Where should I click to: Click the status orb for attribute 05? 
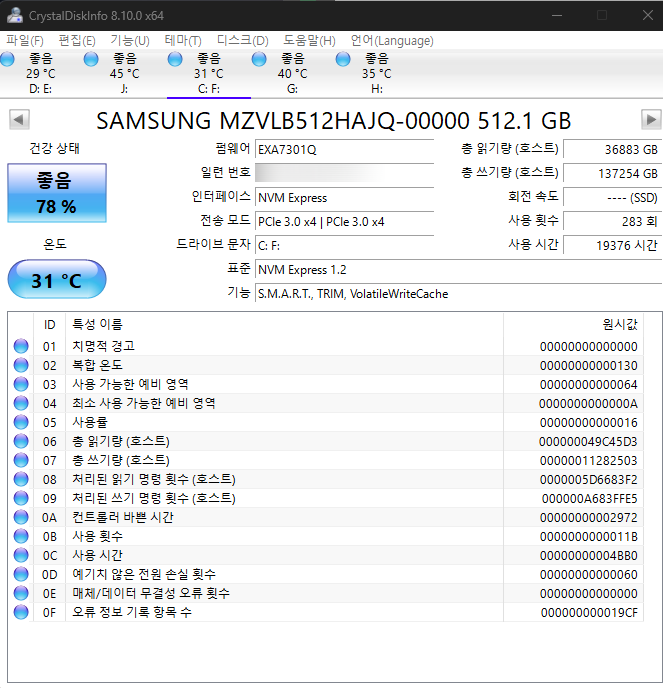[21, 422]
